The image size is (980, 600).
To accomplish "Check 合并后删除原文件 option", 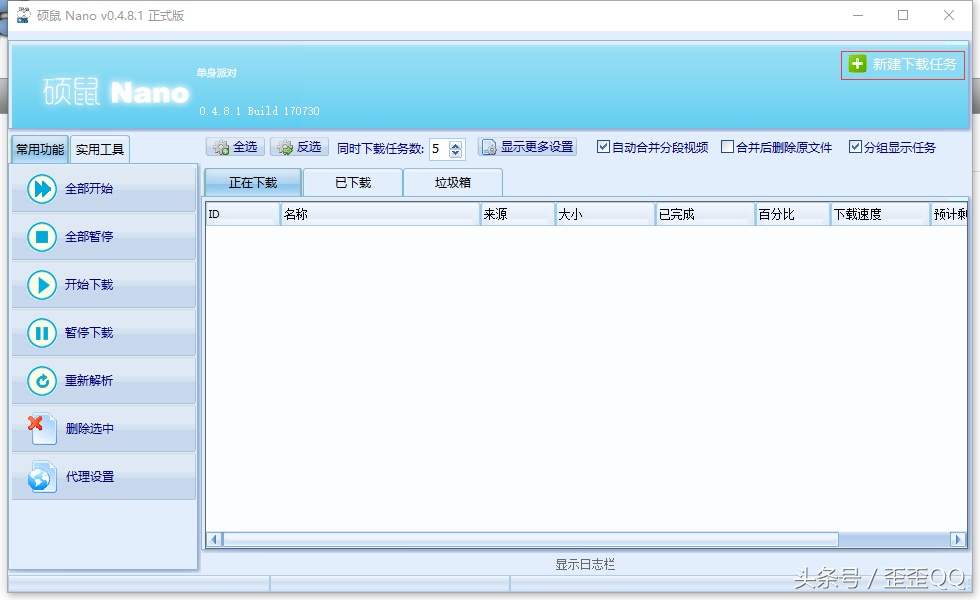I will click(x=729, y=146).
